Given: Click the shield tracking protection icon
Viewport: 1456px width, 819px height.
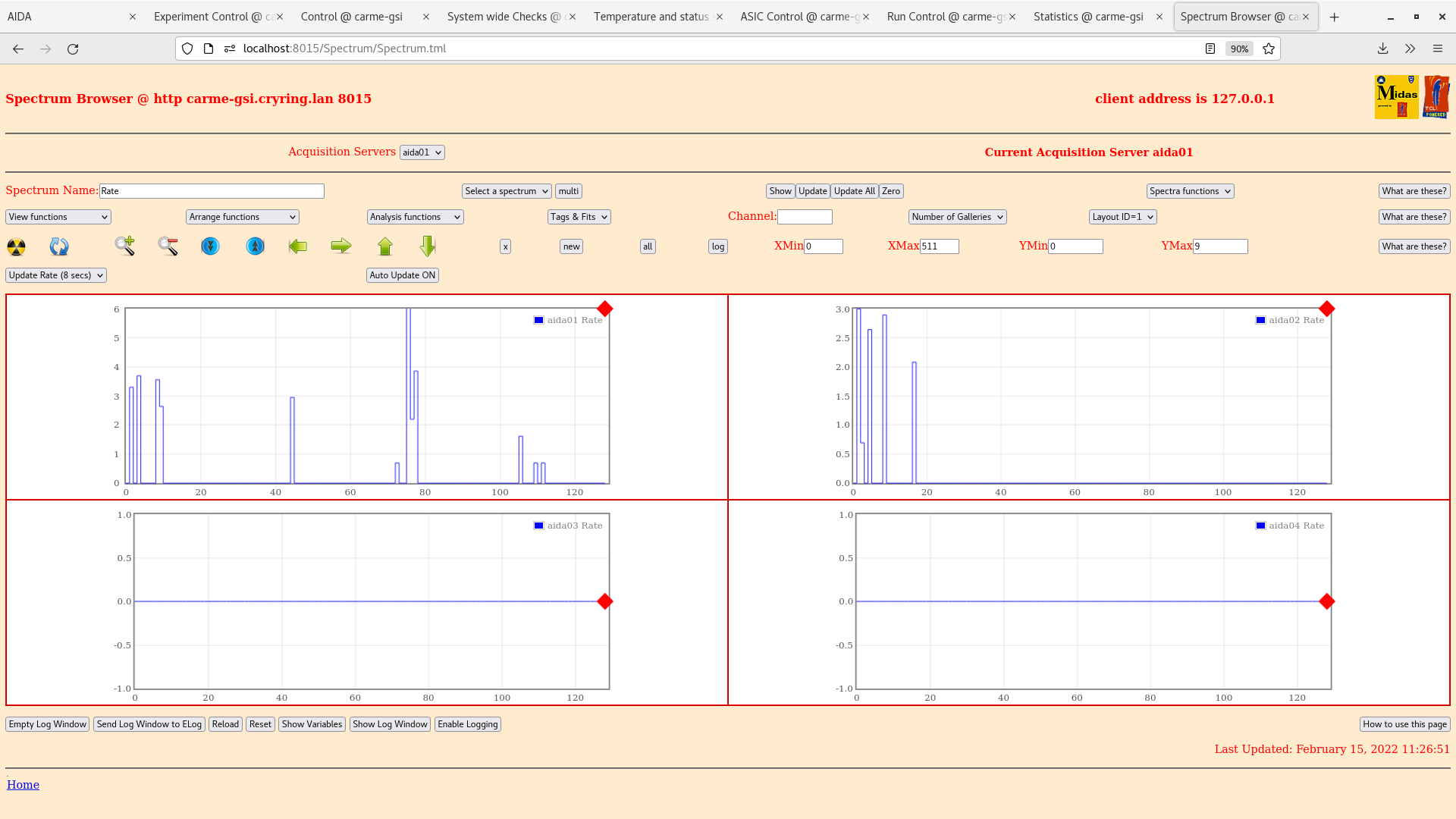Looking at the screenshot, I should (x=187, y=49).
